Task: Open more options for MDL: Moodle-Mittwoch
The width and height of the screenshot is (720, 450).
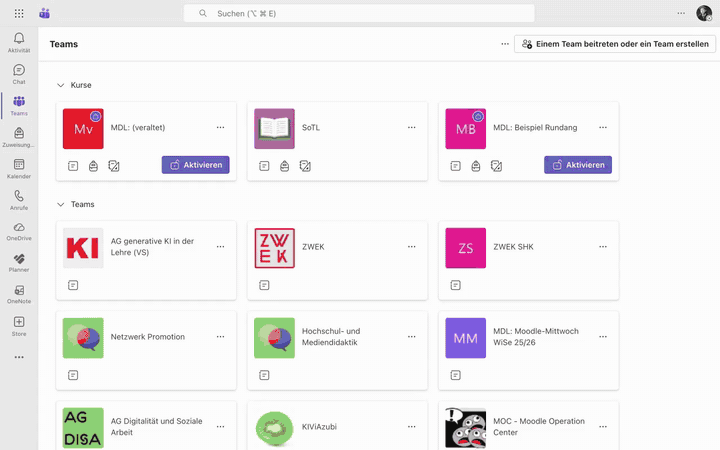Action: tap(603, 337)
